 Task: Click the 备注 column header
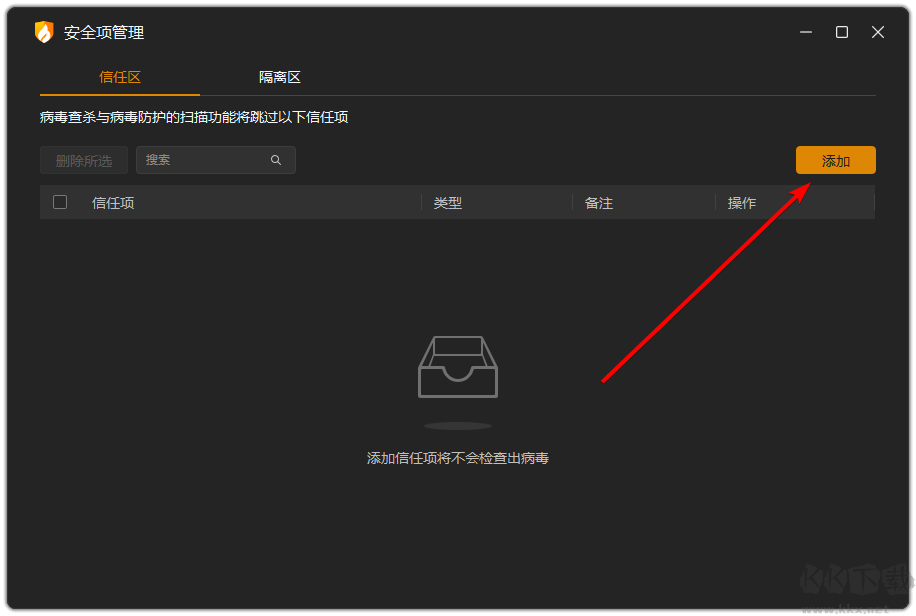(x=597, y=202)
